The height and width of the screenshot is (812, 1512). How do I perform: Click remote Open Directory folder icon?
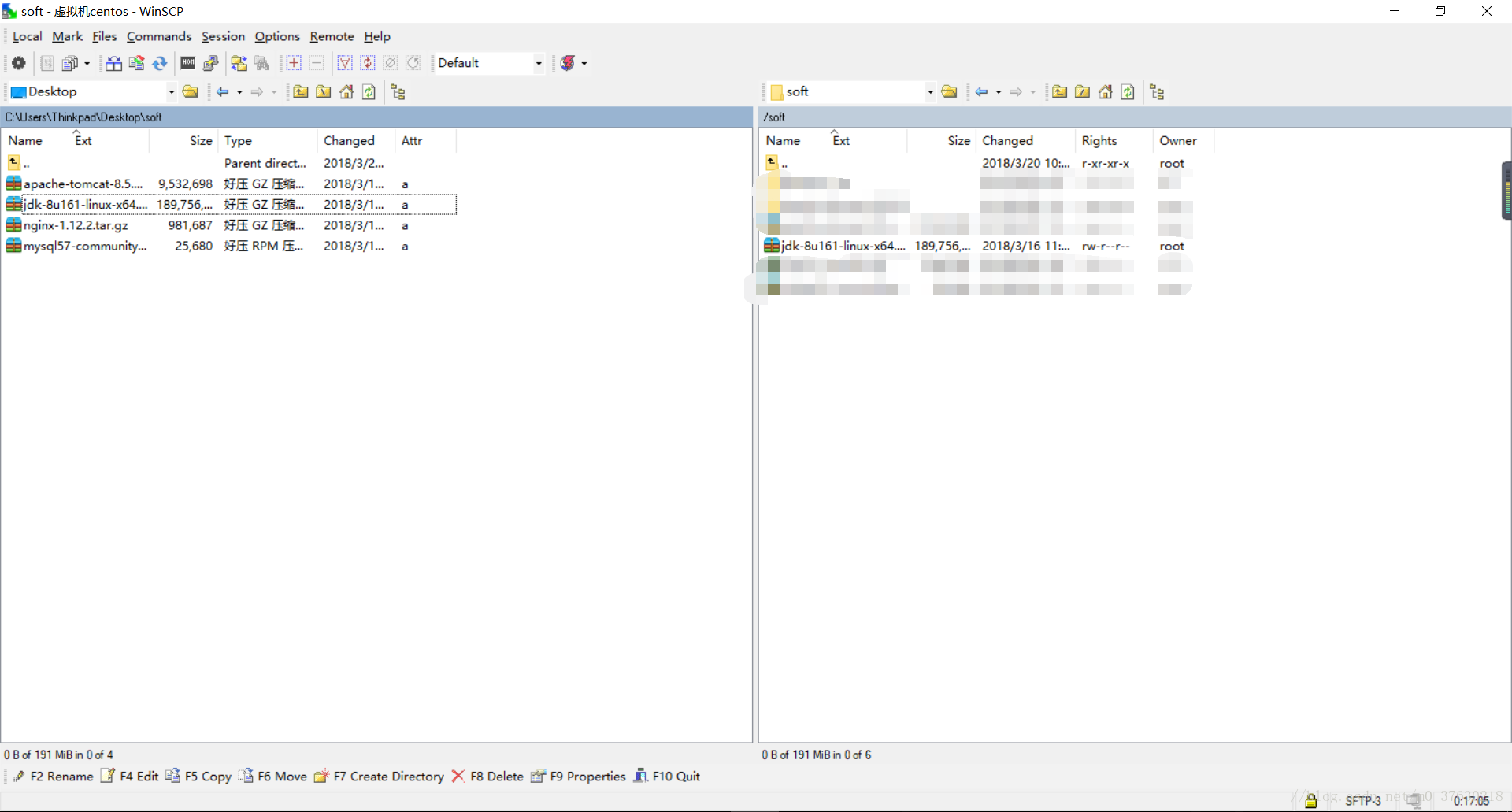pos(950,92)
